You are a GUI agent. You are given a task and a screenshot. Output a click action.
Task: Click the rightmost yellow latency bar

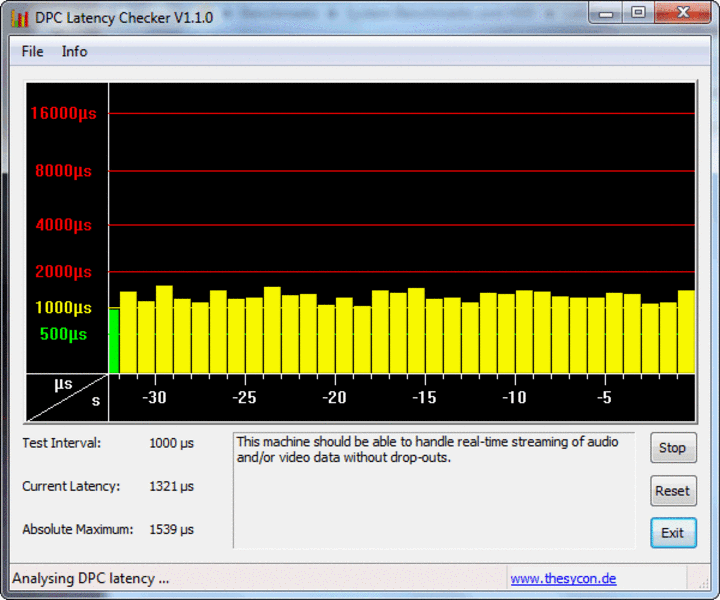pyautogui.click(x=686, y=331)
